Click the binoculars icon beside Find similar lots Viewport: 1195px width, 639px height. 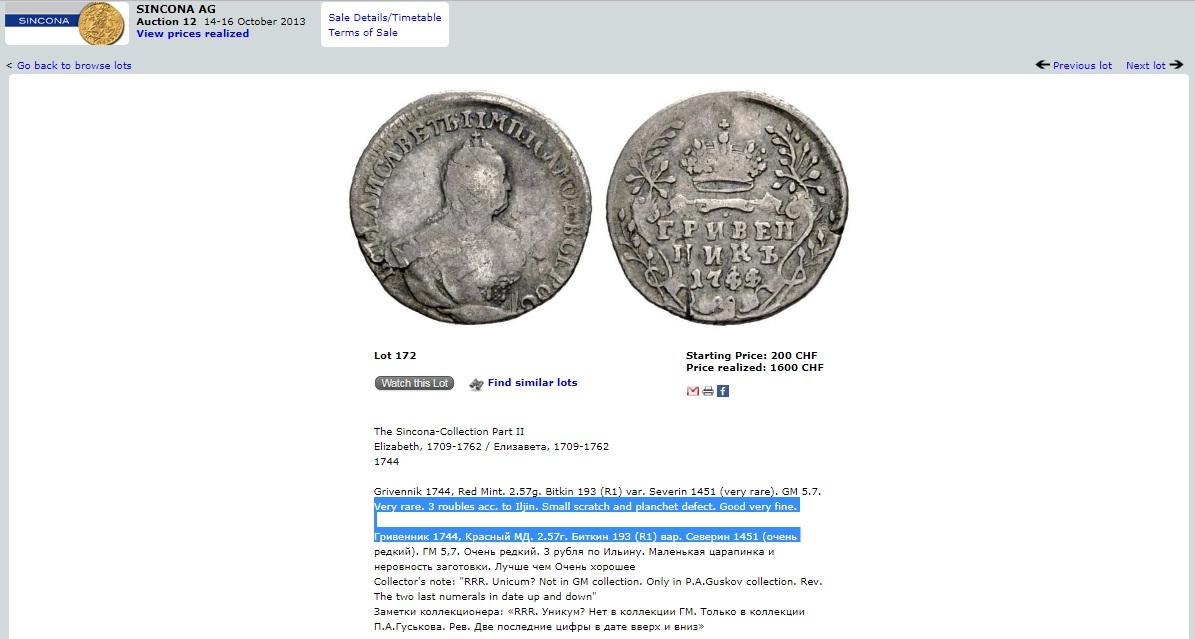click(x=476, y=384)
